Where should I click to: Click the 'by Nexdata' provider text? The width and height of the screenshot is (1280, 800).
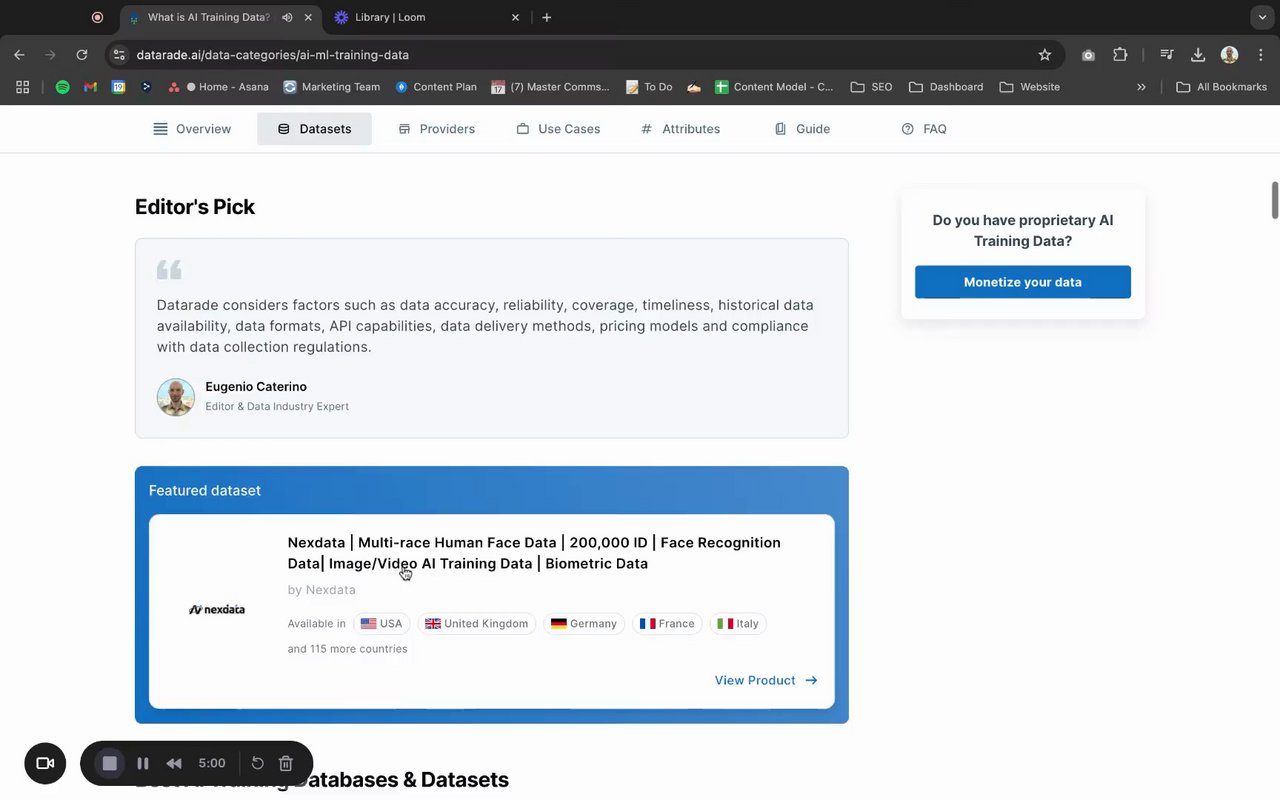(321, 590)
